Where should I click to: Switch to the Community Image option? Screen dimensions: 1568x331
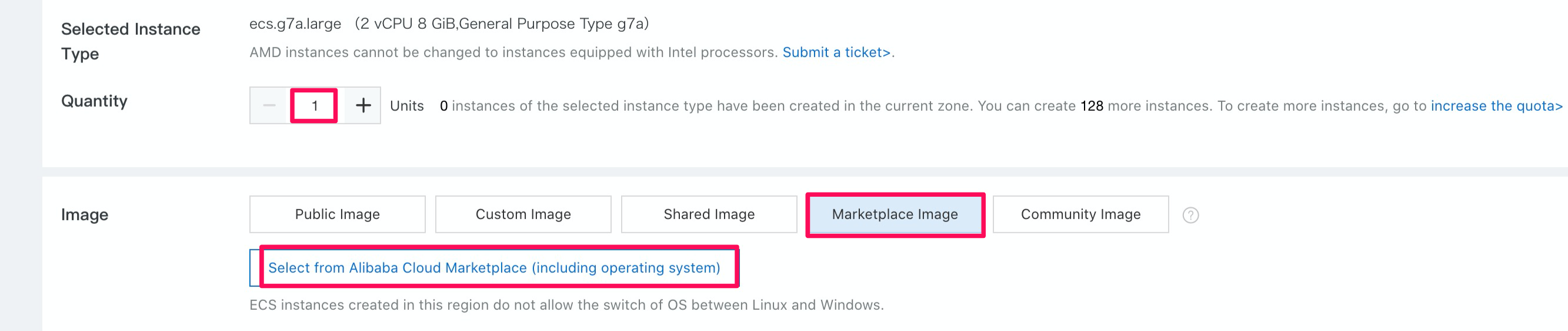(1080, 214)
